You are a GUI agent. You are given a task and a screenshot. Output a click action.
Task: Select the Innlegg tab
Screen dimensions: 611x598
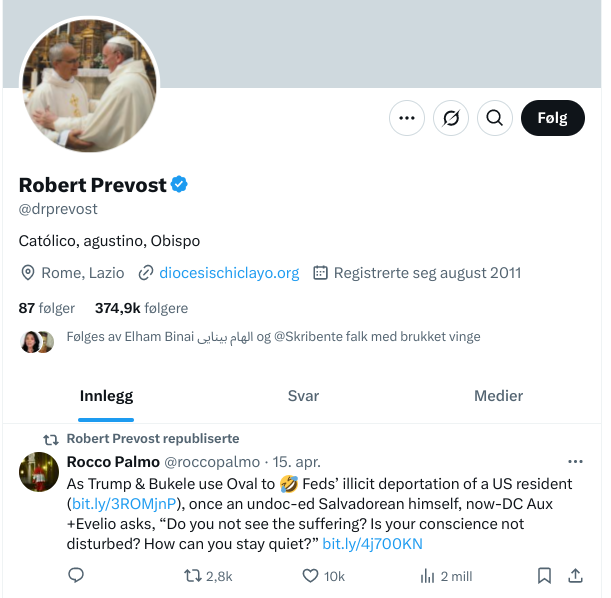tap(106, 396)
